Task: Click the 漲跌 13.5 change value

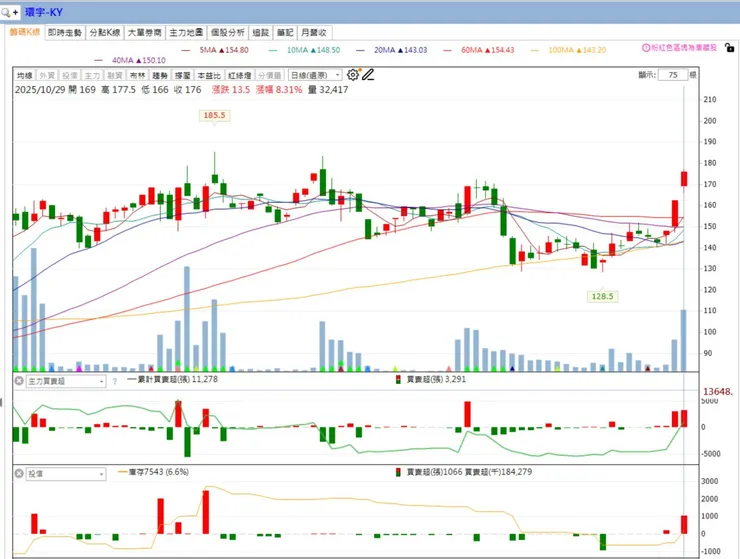Action: (x=231, y=90)
